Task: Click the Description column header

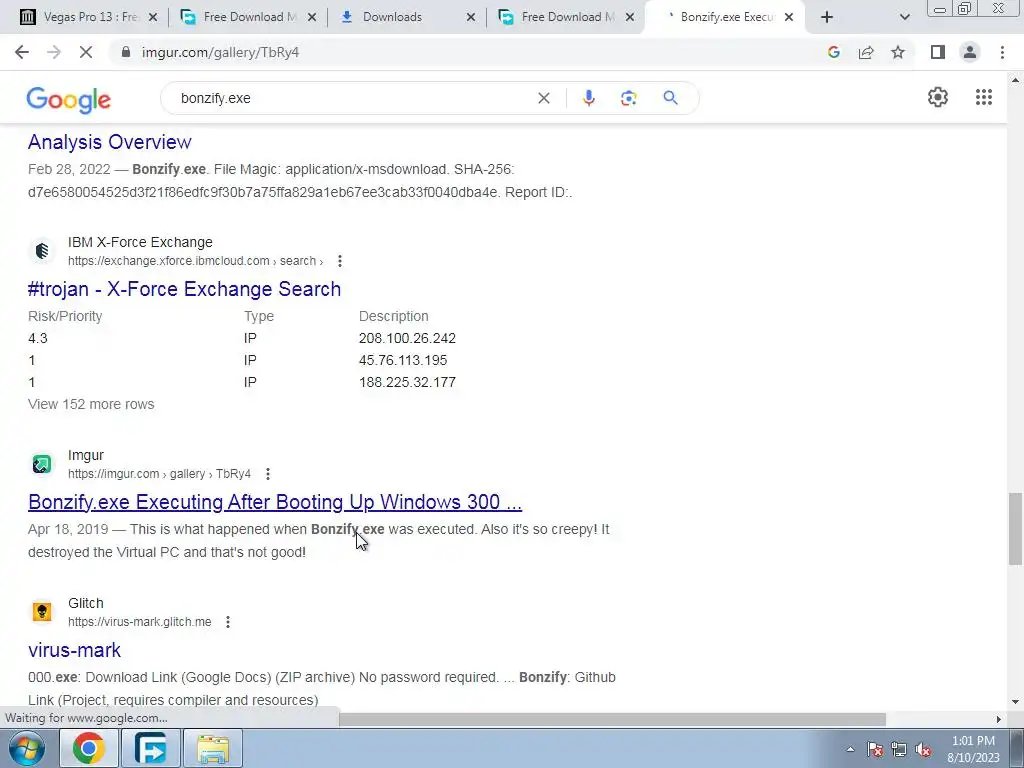Action: coord(394,316)
